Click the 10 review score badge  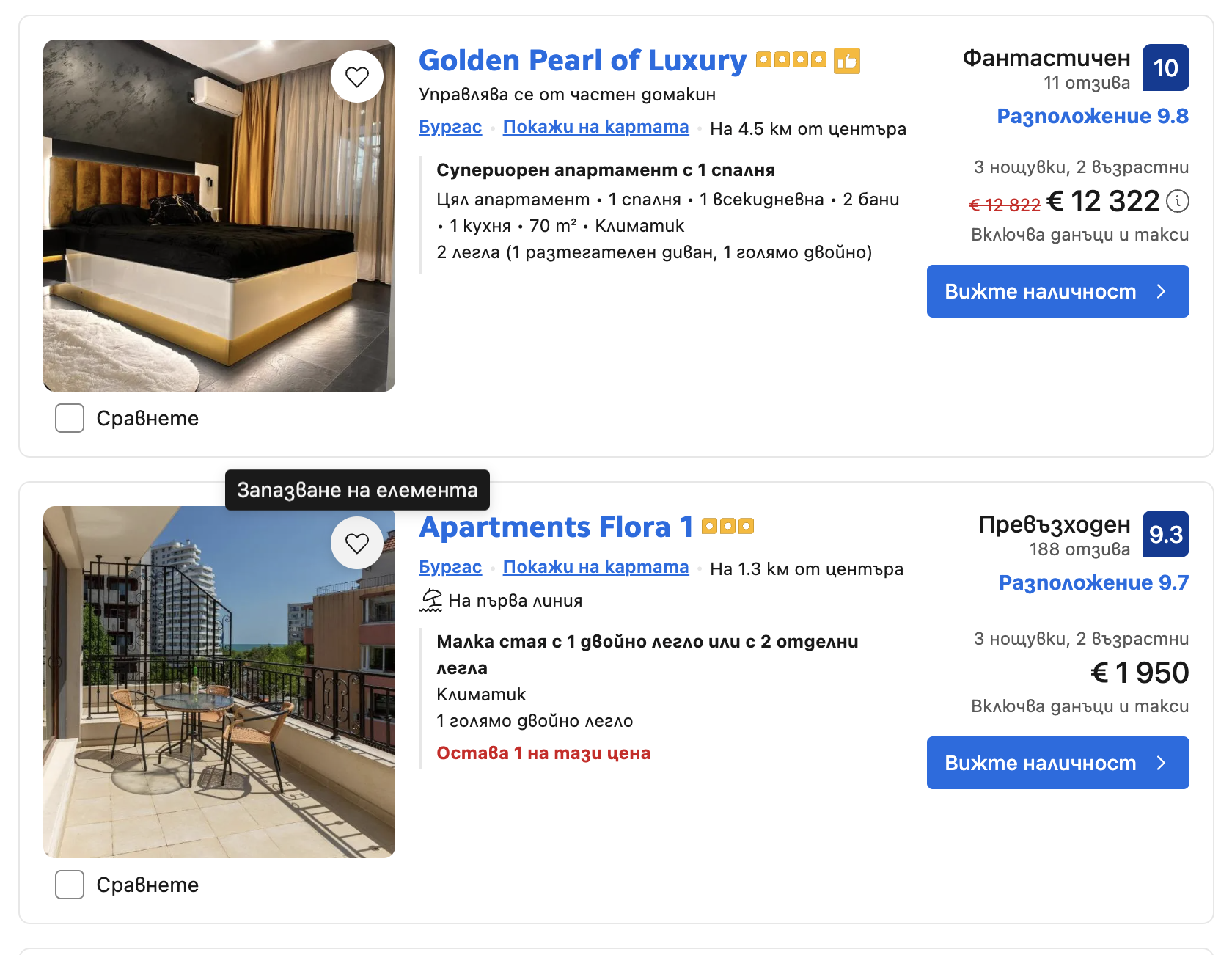[1166, 67]
